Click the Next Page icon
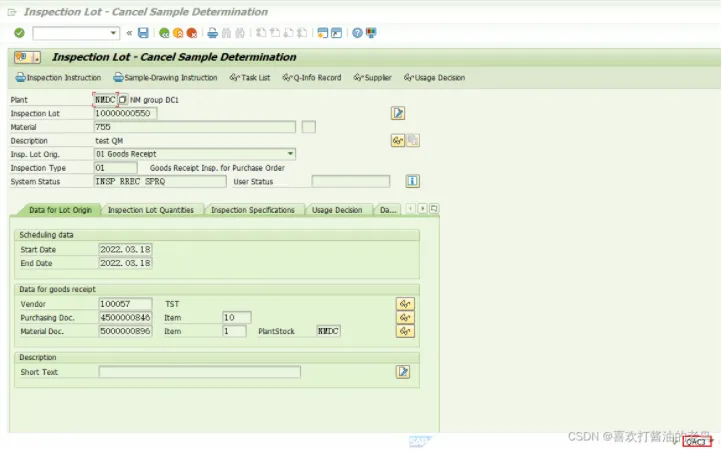 click(x=289, y=33)
